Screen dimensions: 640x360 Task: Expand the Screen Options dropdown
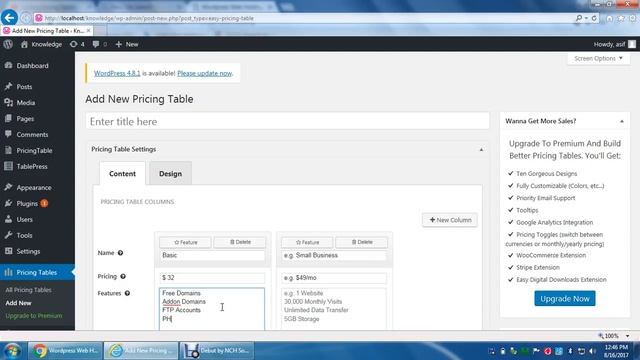point(598,58)
